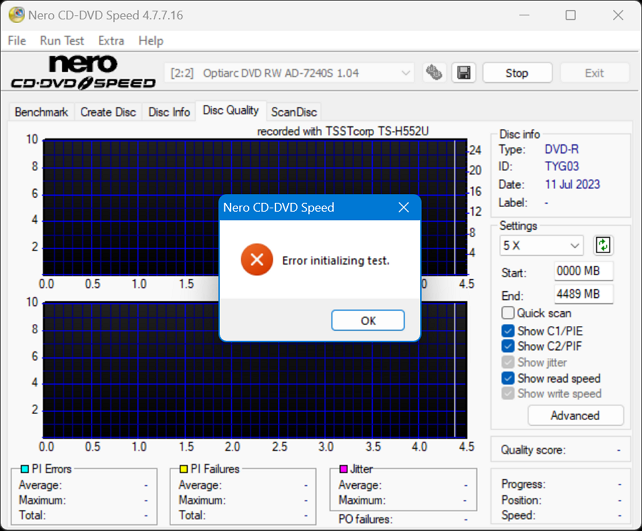Viewport: 642px width, 531px height.
Task: Open the Optiarc drive selection dropdown
Action: point(289,73)
